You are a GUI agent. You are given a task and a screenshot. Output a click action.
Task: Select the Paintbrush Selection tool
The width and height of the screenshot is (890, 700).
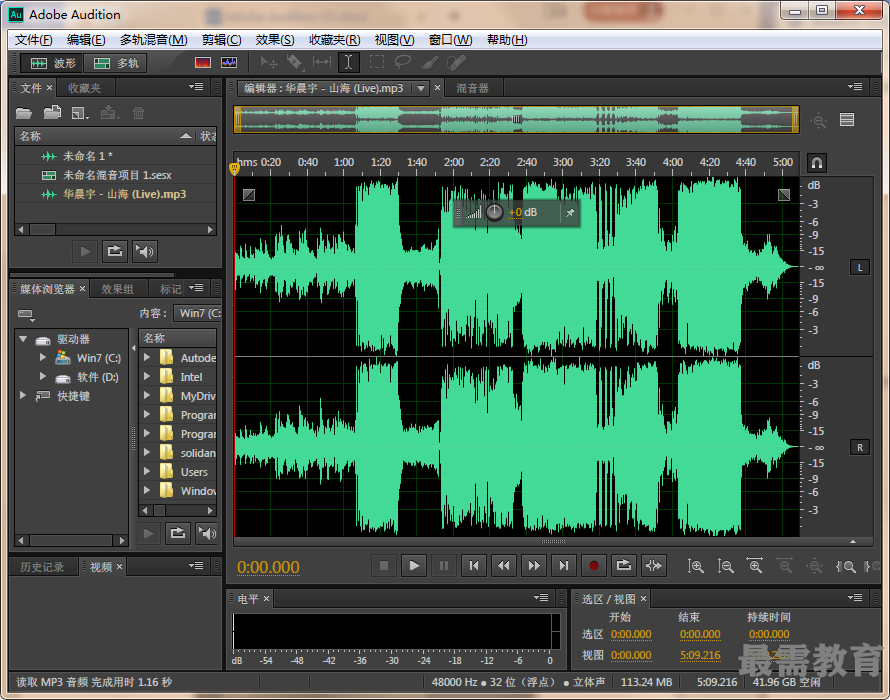pos(430,62)
